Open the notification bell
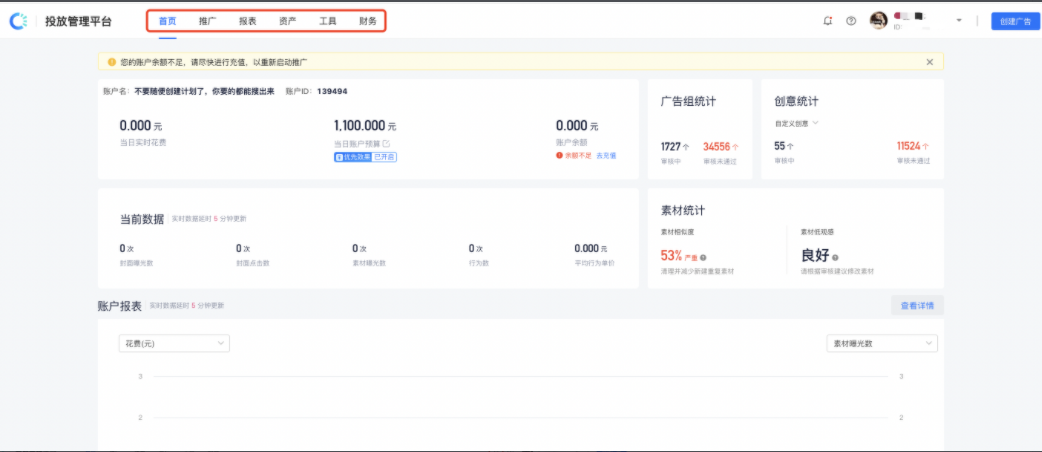The image size is (1042, 452). pos(827,21)
